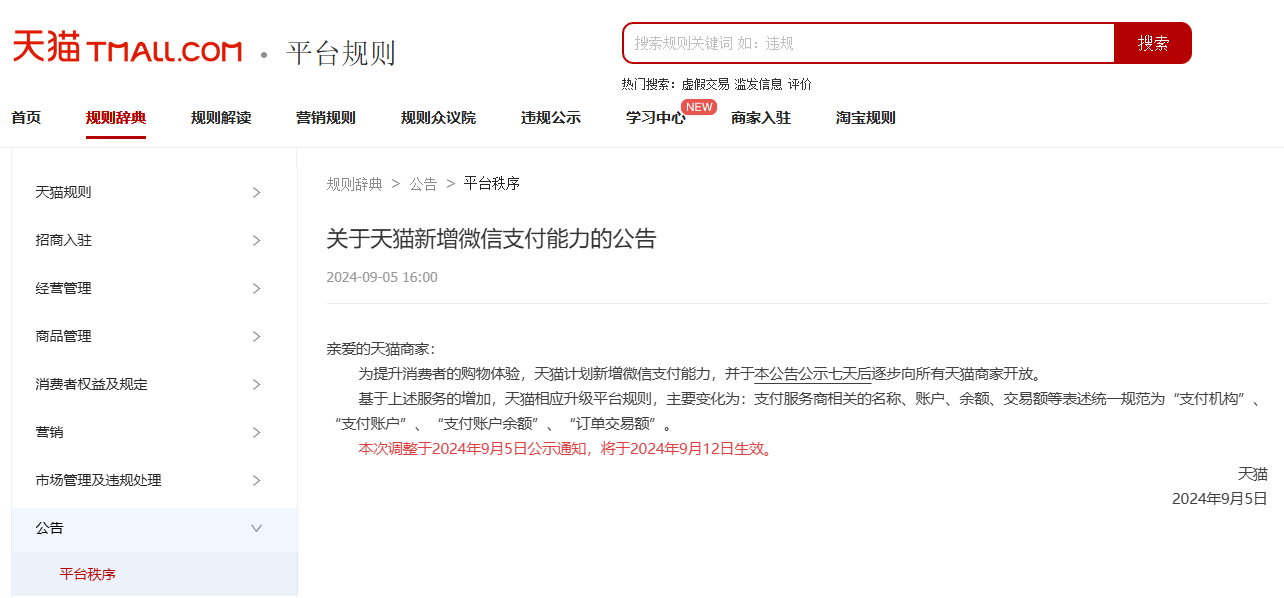The width and height of the screenshot is (1284, 598).
Task: Click 公告 in the breadcrumb
Action: (x=423, y=184)
